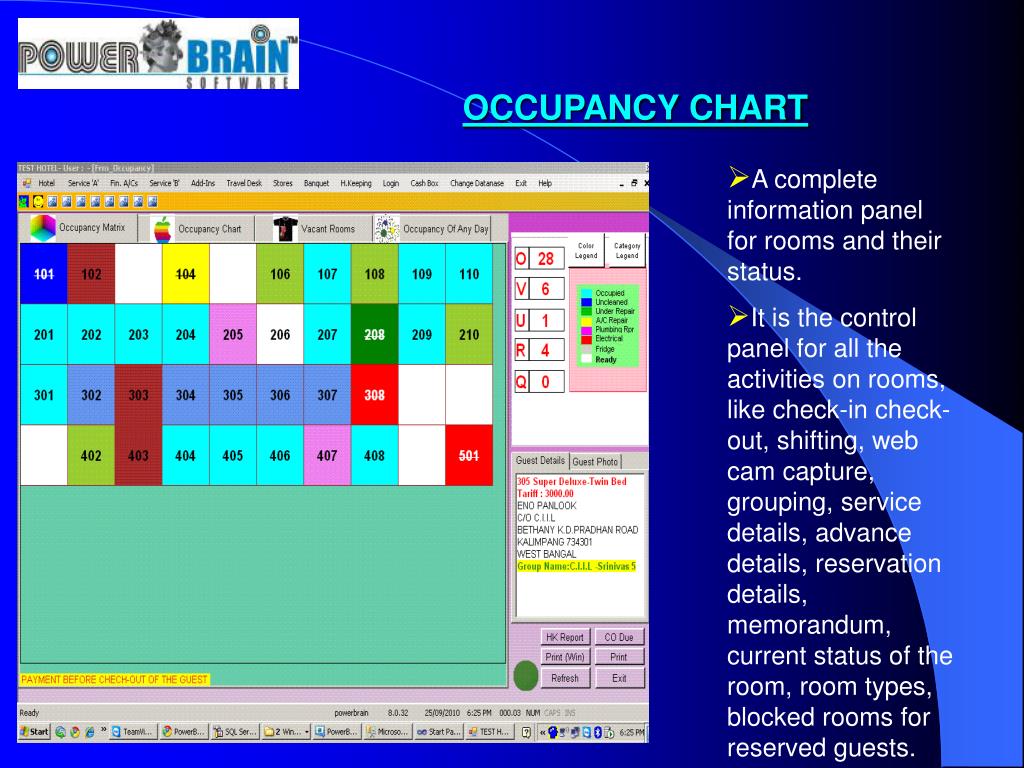The image size is (1024, 768).
Task: Click the Windows Start button
Action: pos(35,732)
